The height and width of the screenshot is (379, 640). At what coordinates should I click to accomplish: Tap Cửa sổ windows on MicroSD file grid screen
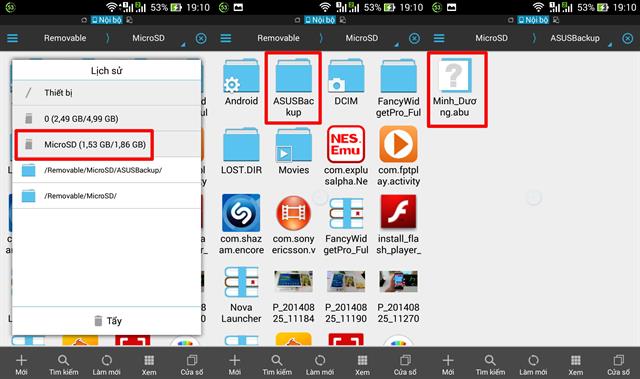click(x=405, y=364)
